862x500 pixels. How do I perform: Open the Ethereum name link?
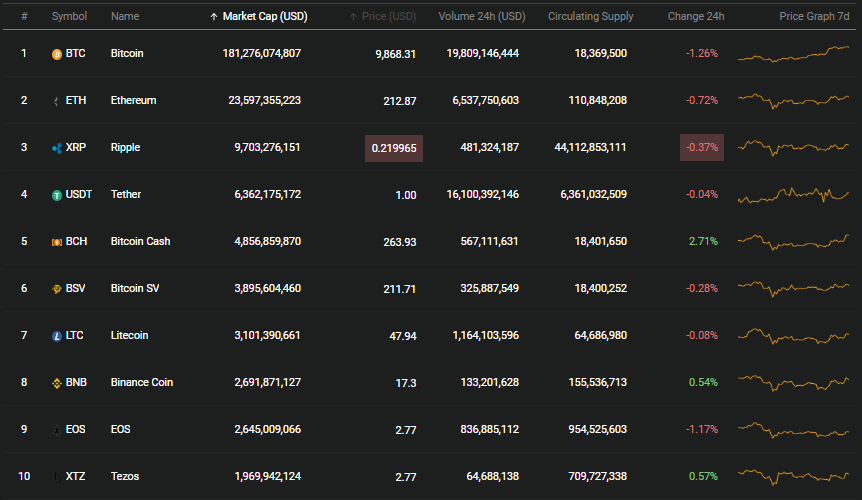point(134,101)
